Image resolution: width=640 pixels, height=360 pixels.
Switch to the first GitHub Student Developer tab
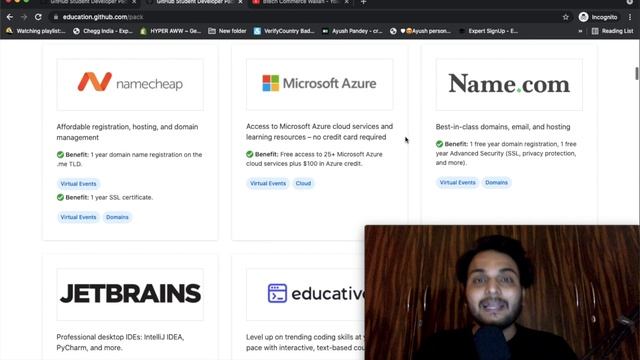point(89,2)
